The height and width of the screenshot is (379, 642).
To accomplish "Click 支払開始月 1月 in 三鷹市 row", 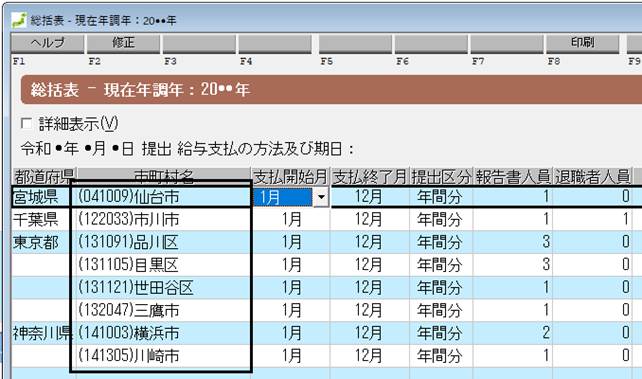I will (291, 310).
